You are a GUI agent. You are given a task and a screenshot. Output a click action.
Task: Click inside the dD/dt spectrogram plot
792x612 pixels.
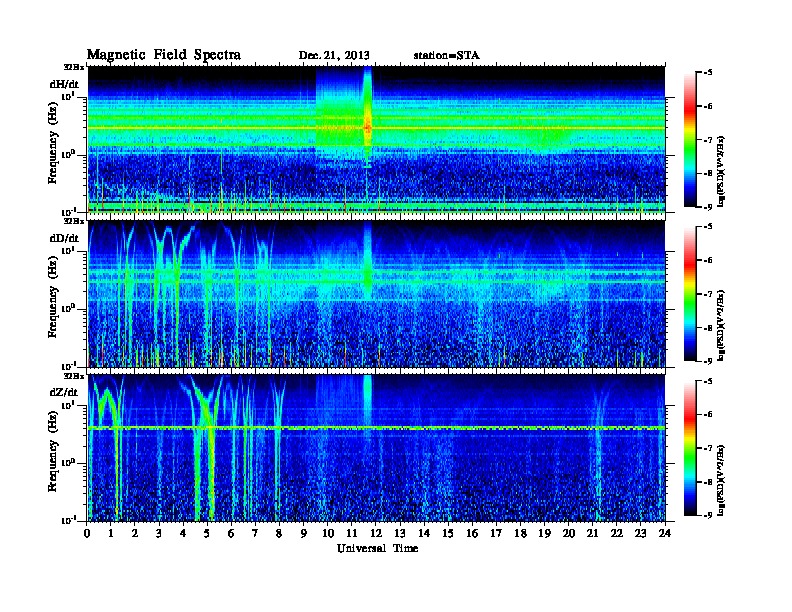point(376,294)
